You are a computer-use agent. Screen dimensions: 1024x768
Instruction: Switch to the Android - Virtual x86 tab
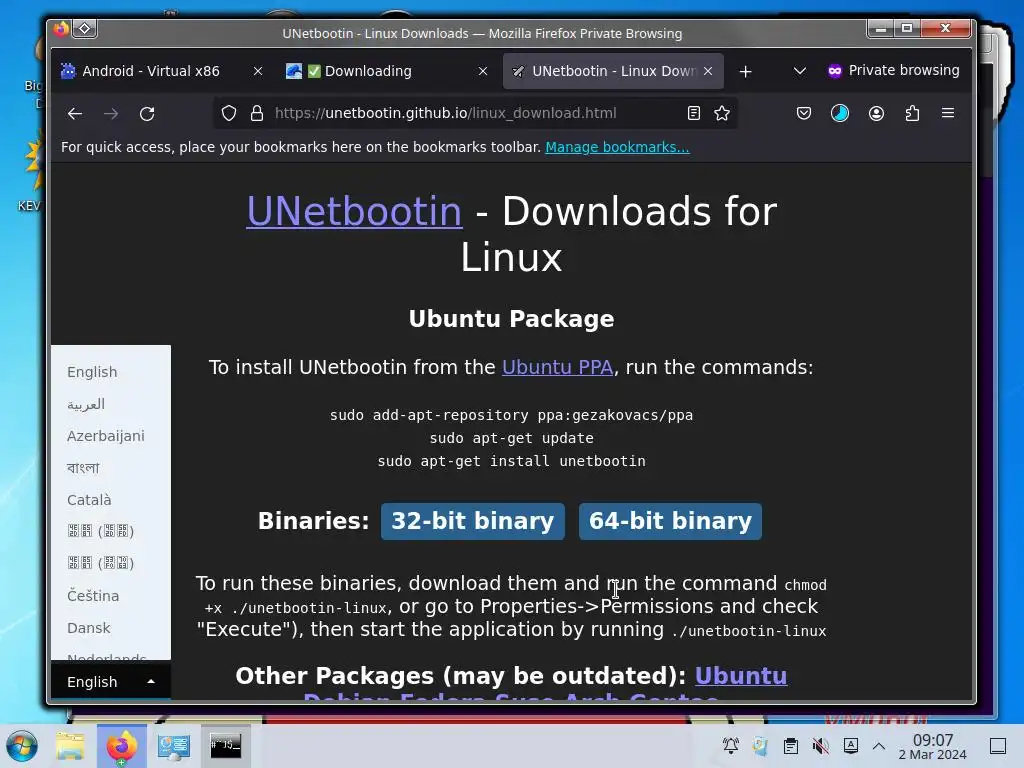click(x=151, y=71)
